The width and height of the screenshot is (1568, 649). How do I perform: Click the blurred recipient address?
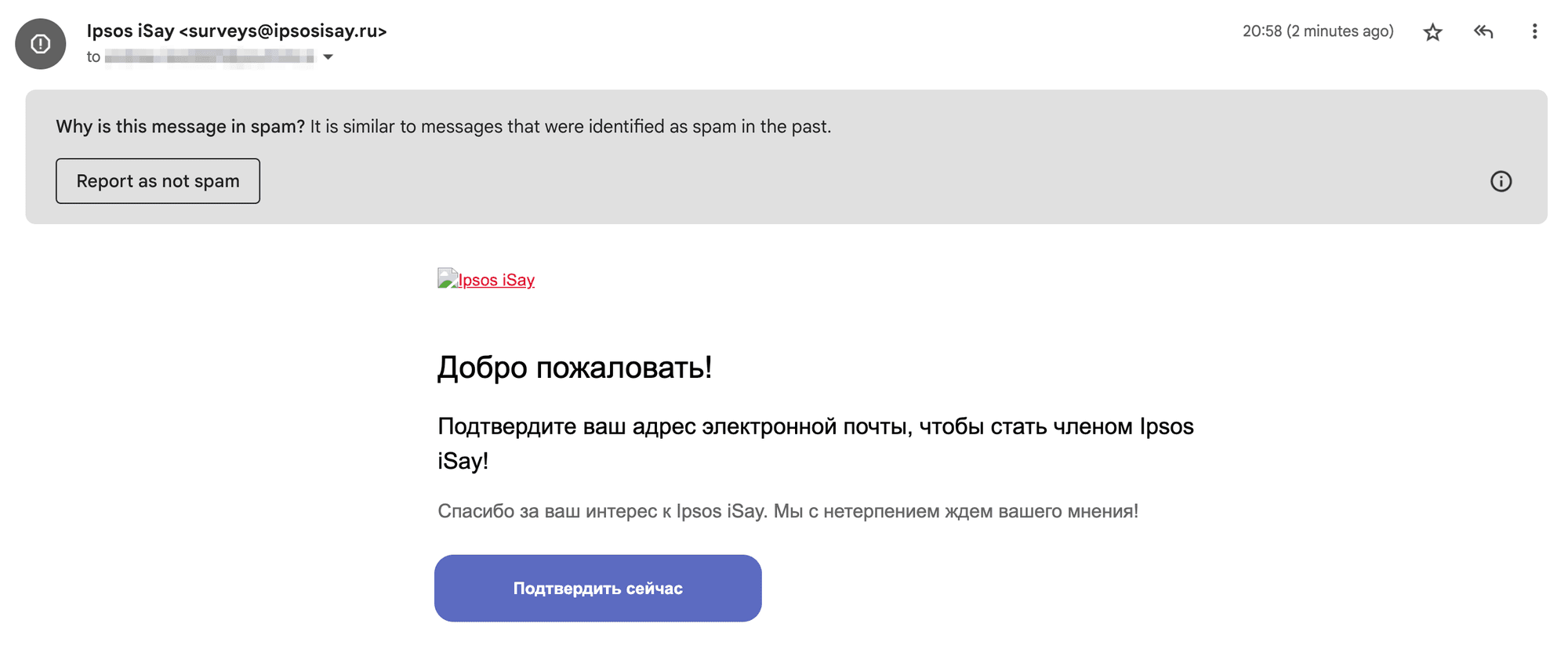coord(209,57)
